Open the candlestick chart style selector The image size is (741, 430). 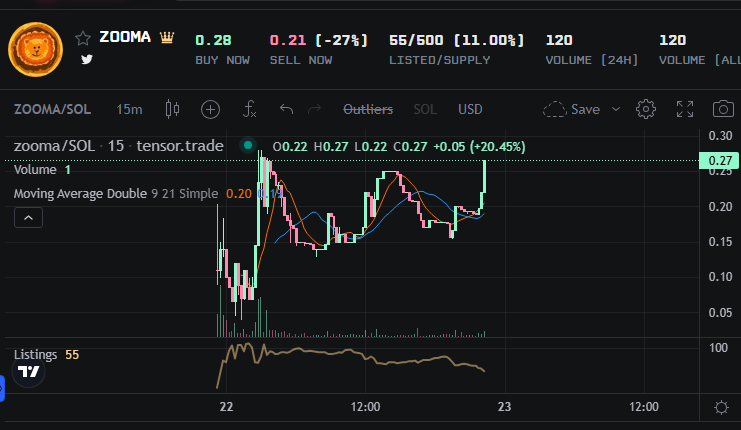(x=172, y=110)
